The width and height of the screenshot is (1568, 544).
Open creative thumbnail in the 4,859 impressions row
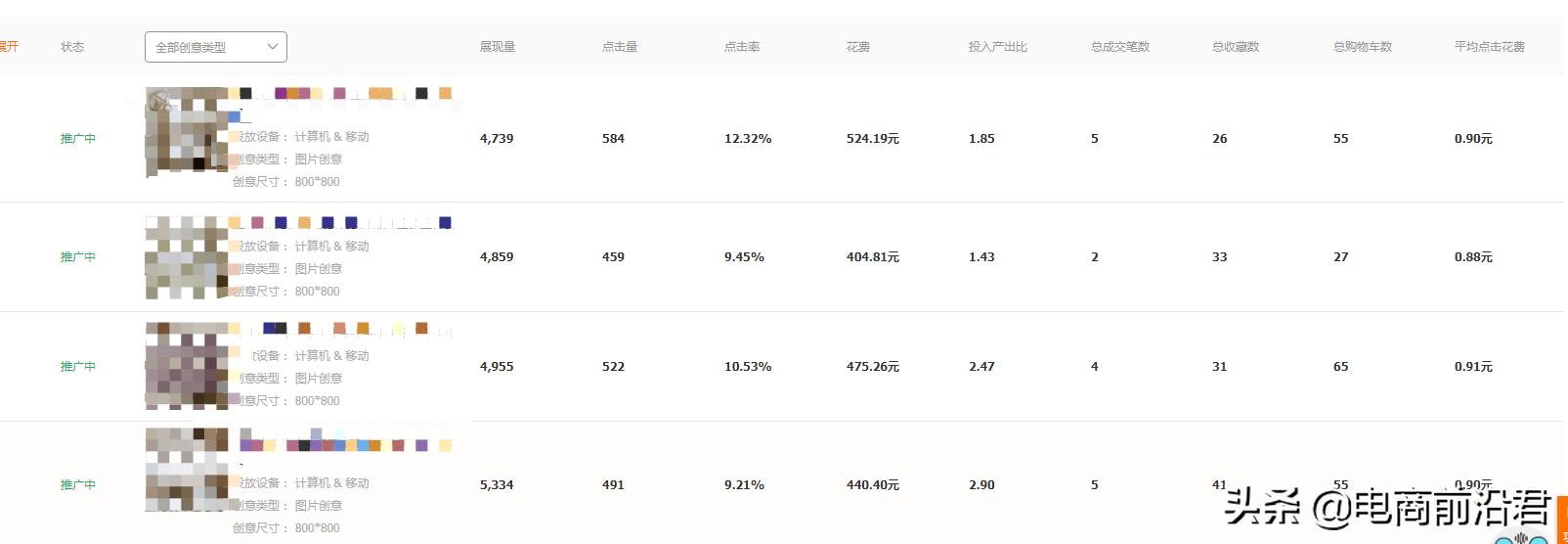pyautogui.click(x=187, y=257)
